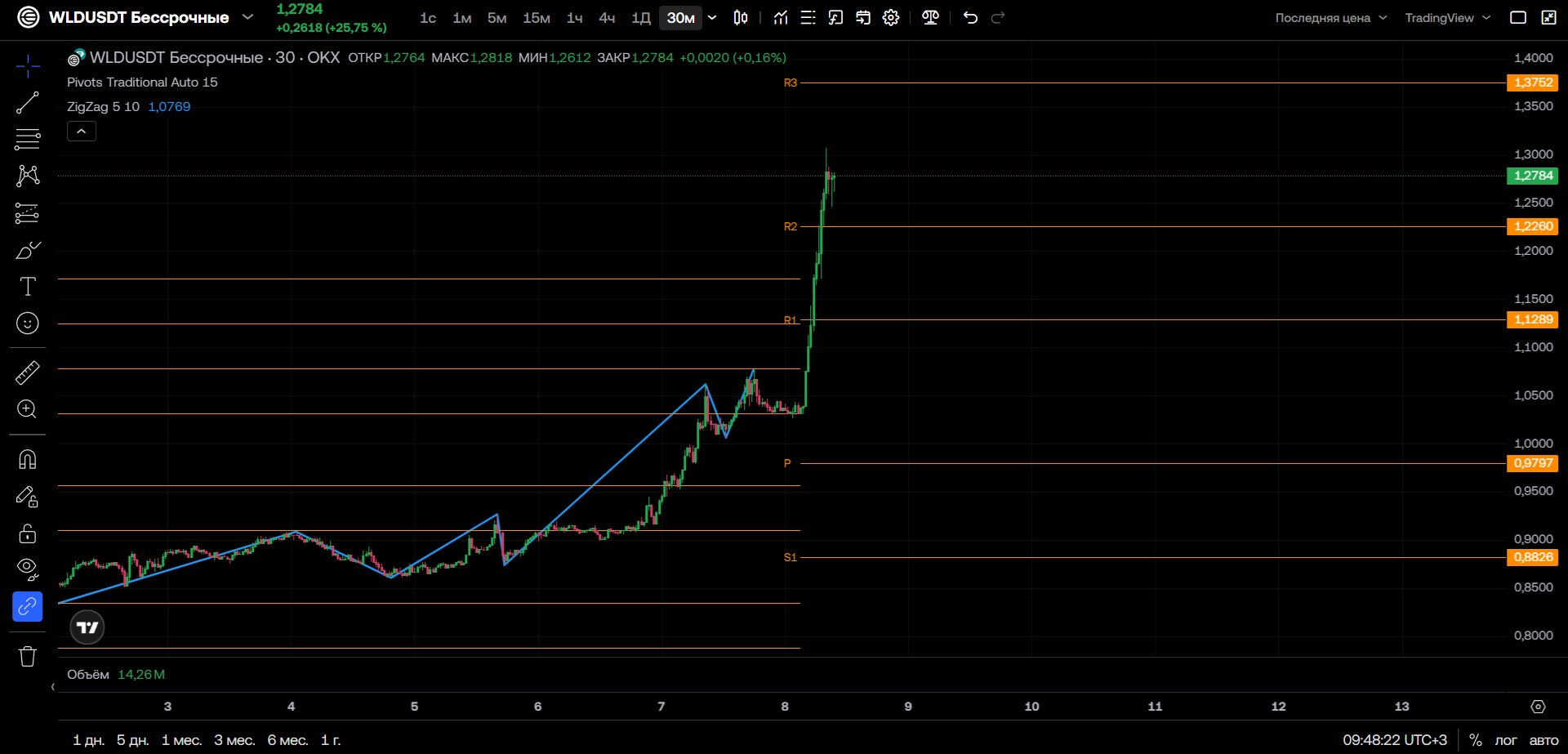Hide all drawings with eye icon

tap(27, 569)
